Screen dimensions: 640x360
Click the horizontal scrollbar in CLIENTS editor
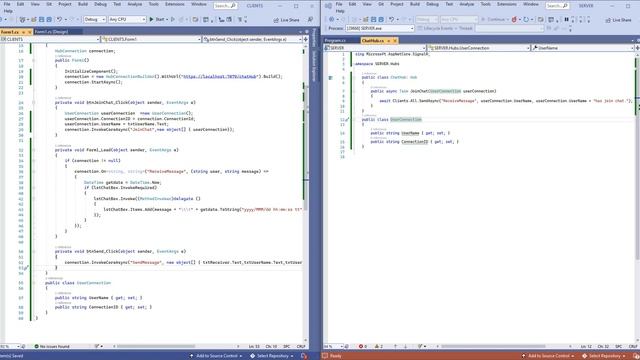coord(156,346)
